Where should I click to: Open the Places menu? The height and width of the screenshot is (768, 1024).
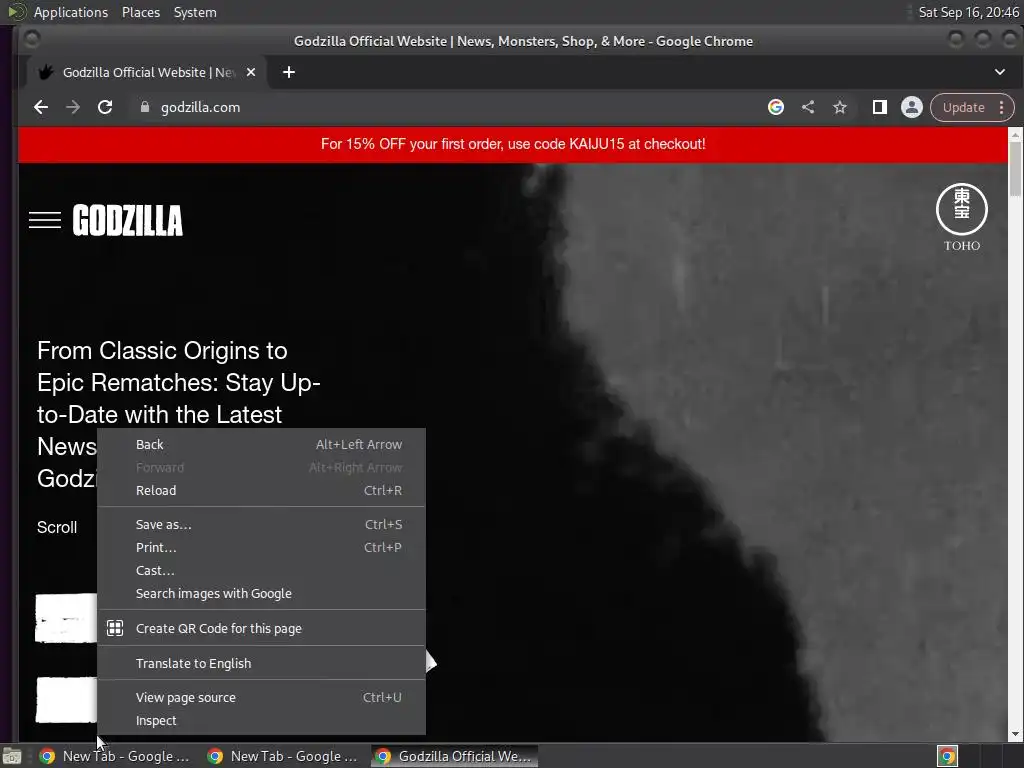(x=141, y=12)
